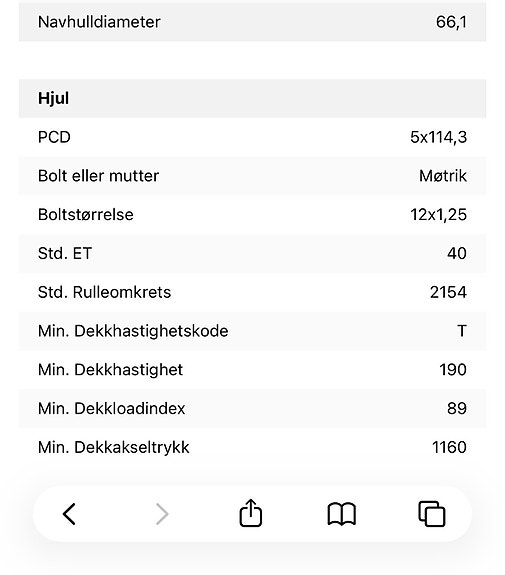Open the share sheet icon
The image size is (505, 575).
pos(251,513)
